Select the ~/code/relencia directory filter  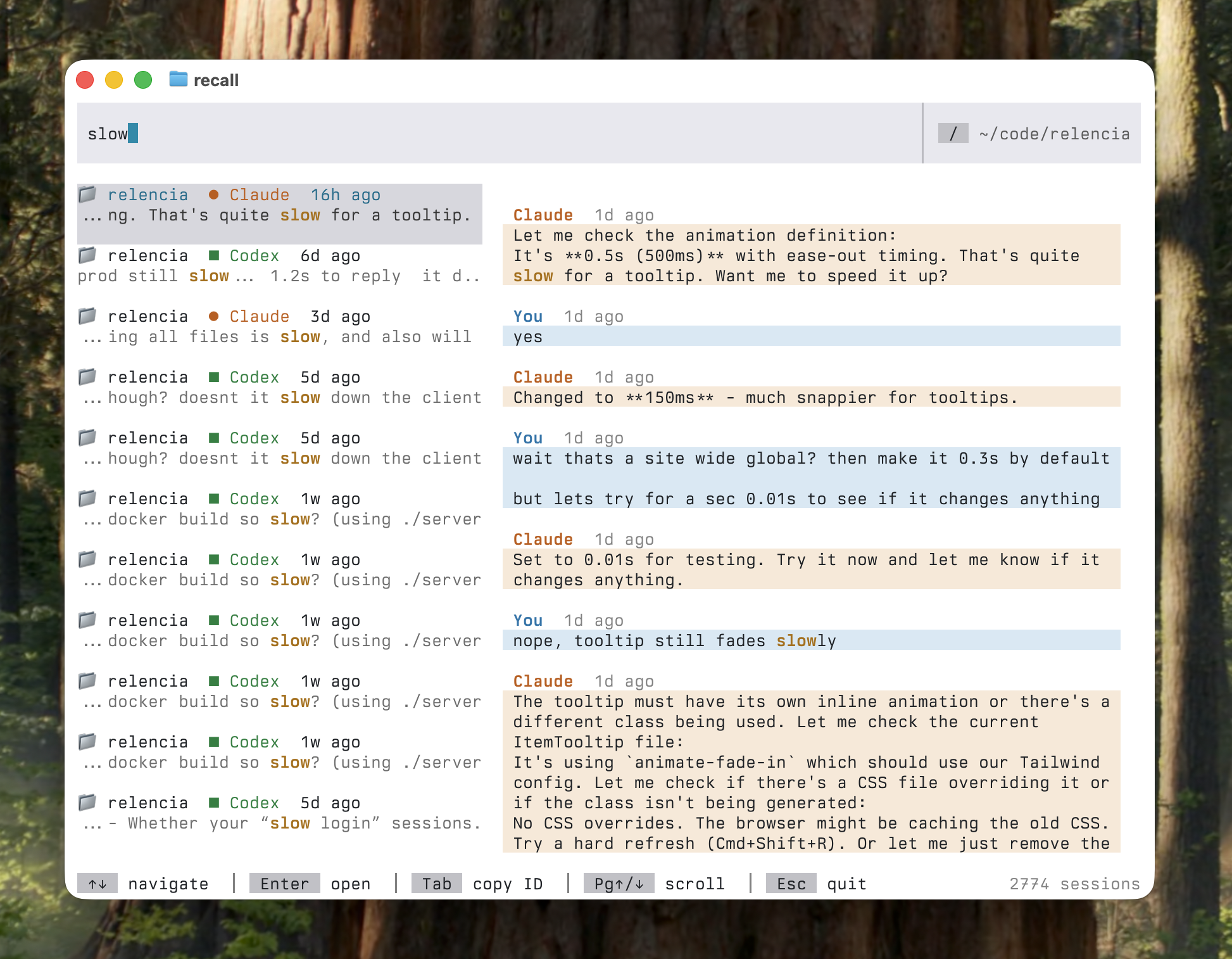click(1054, 134)
